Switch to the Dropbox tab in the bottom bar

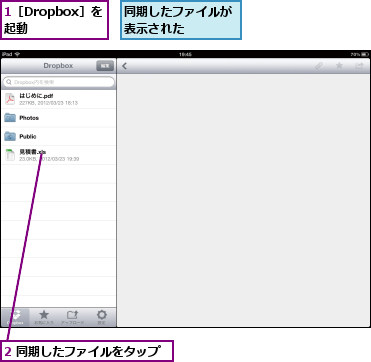(x=15, y=317)
